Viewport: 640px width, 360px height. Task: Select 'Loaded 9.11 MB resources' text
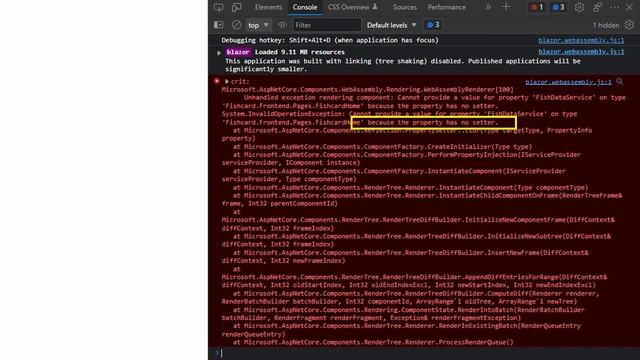[x=300, y=52]
